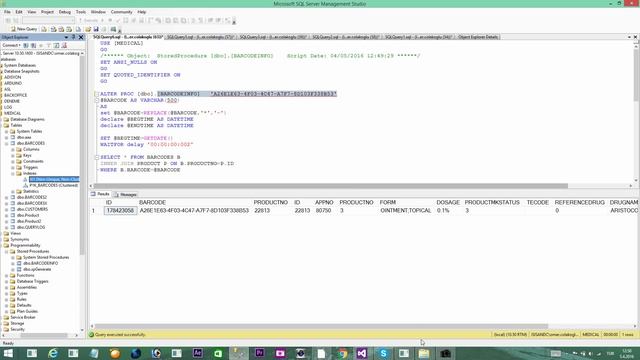The width and height of the screenshot is (640, 360).
Task: Open the Help menu
Action: click(x=142, y=12)
